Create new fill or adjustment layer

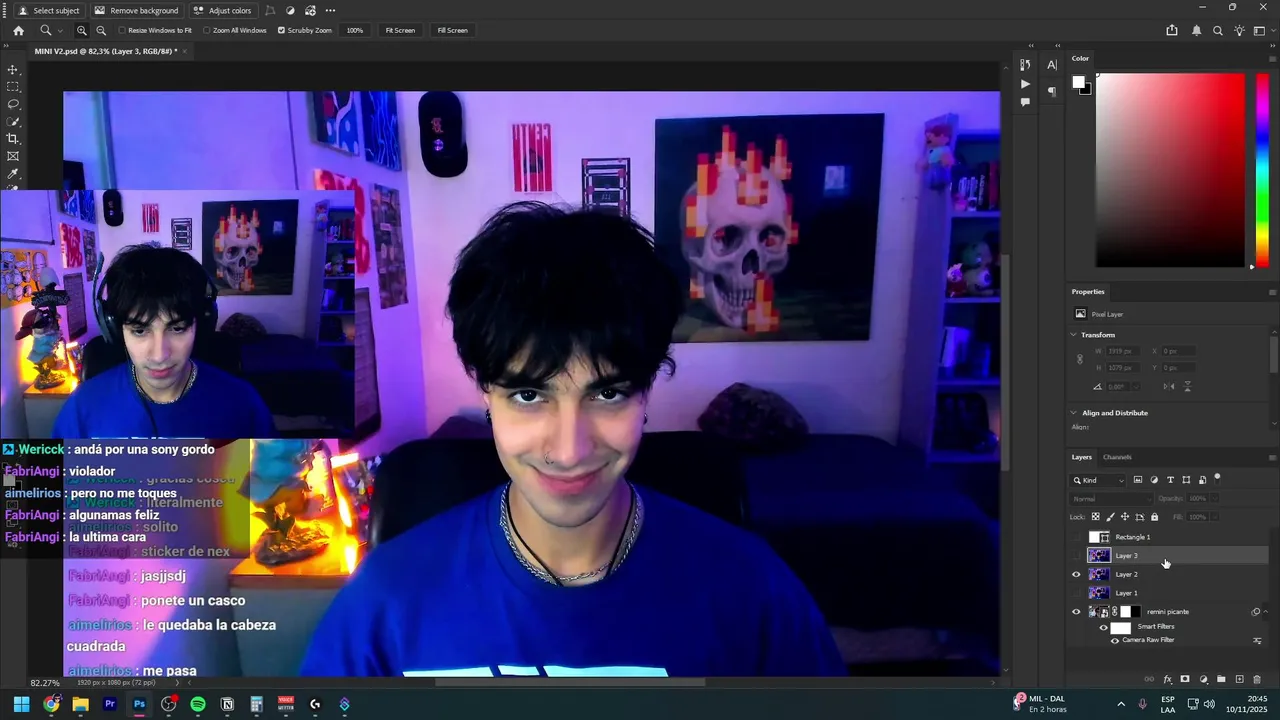click(x=1203, y=680)
